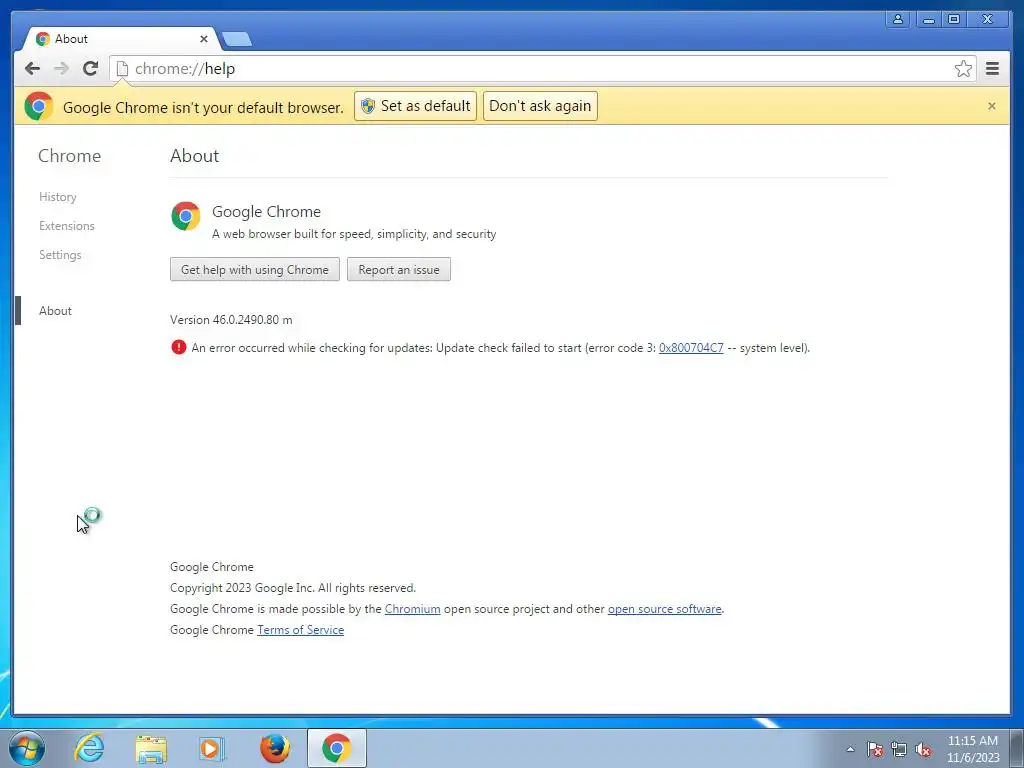Launch Internet Explorer from the taskbar
The image size is (1024, 768).
coord(89,748)
